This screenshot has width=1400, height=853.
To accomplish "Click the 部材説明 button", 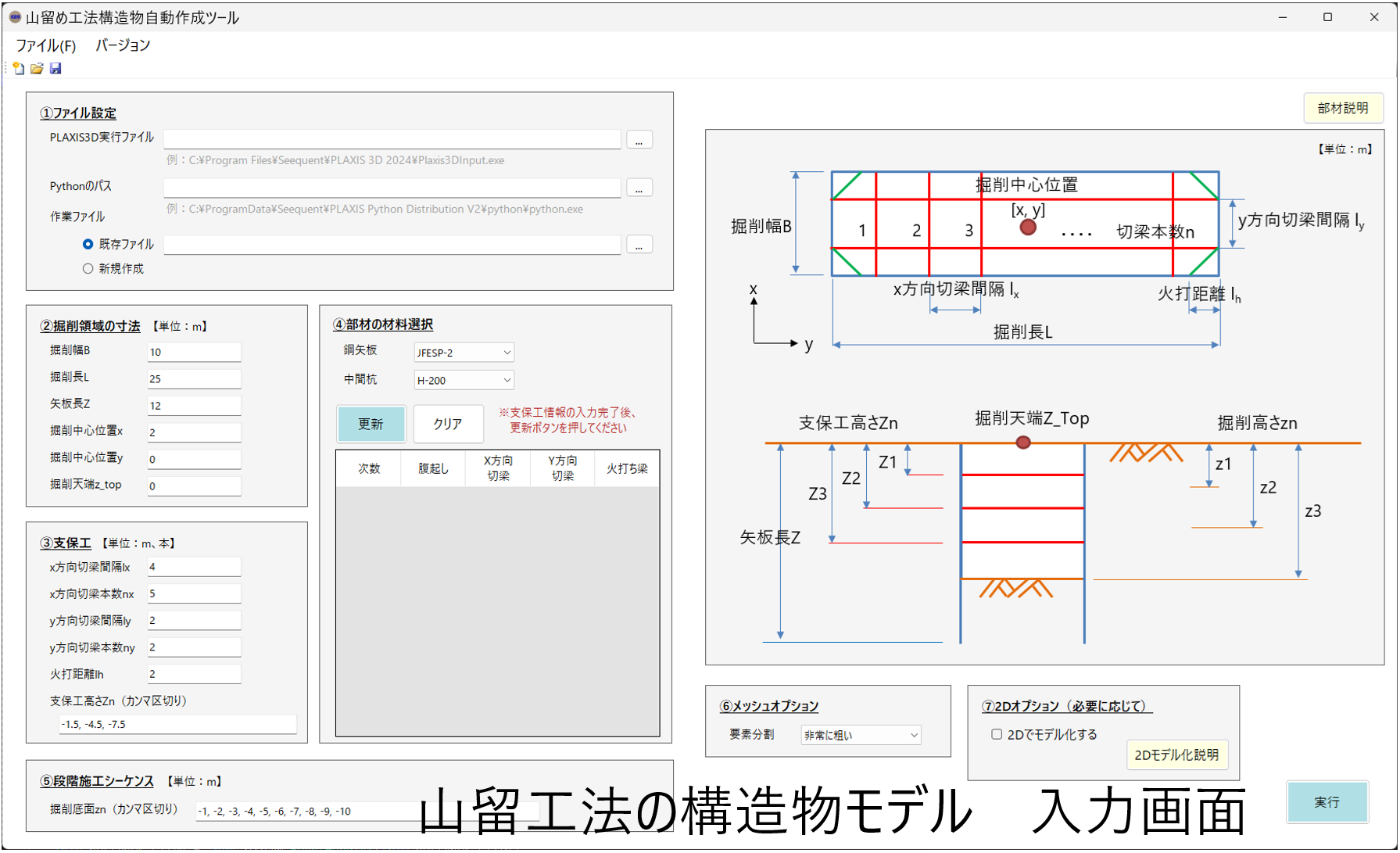I will point(1342,109).
